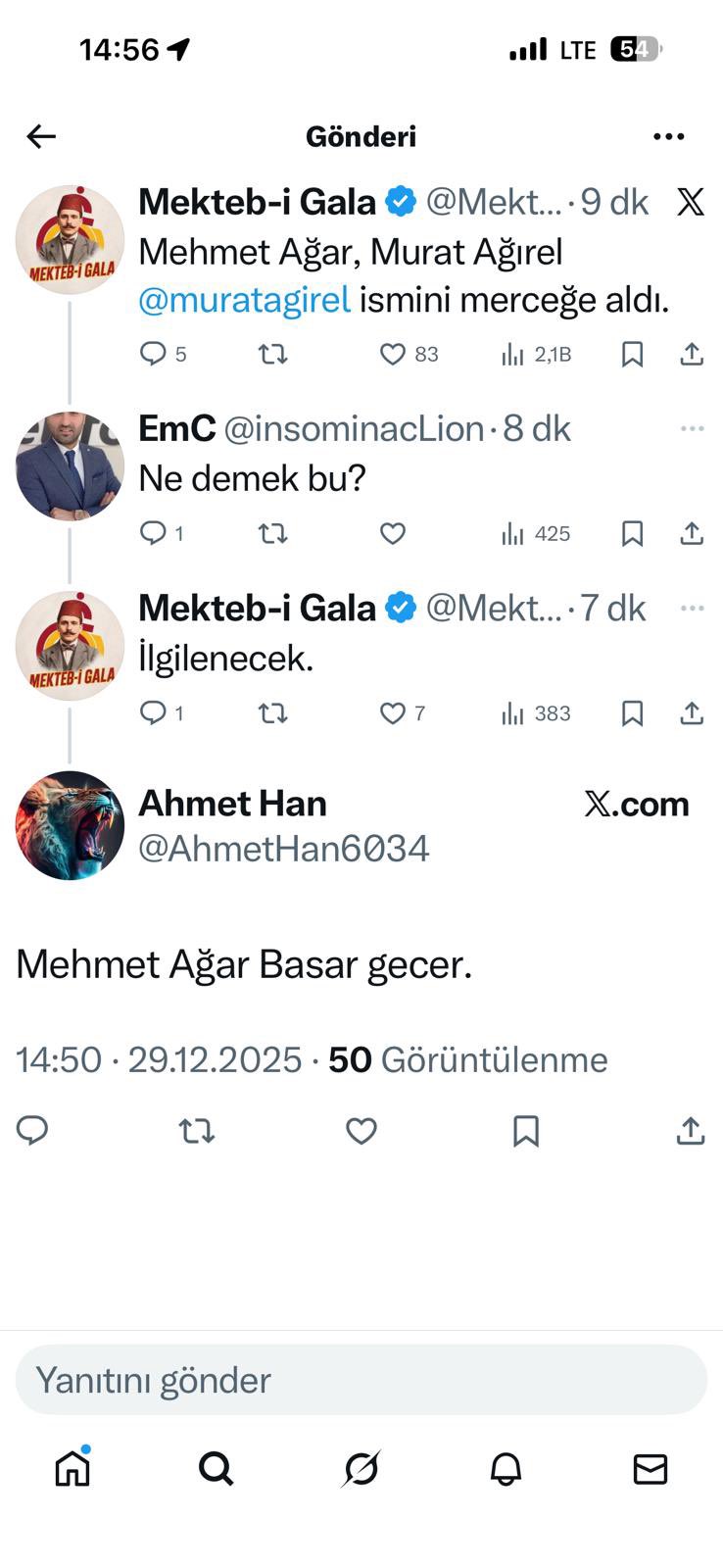Open more options on EmC's reply
The image size is (723, 1568).
point(693,428)
